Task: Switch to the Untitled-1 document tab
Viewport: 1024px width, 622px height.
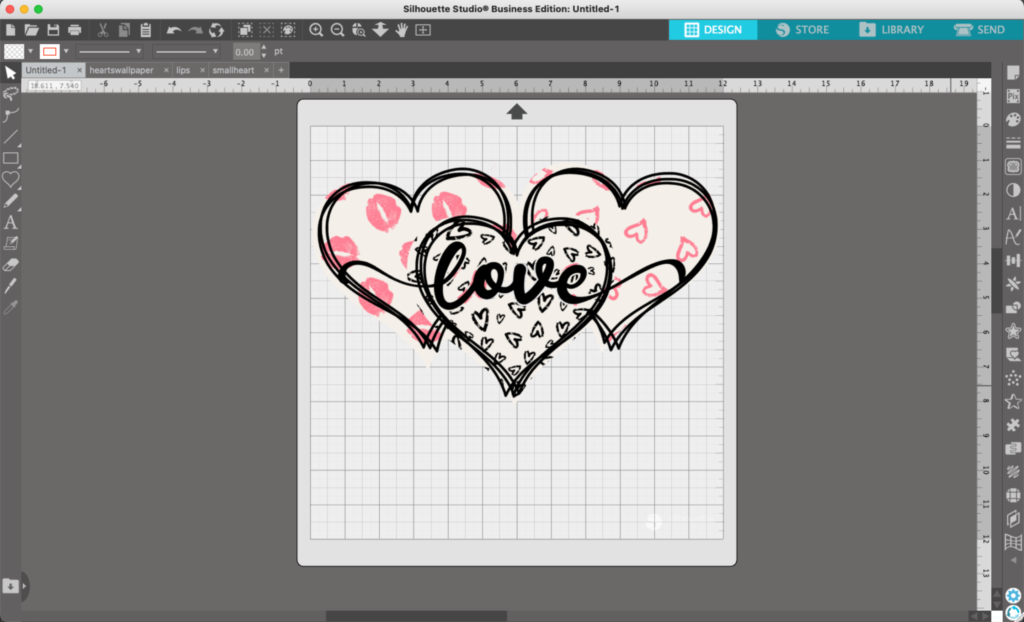Action: pos(46,70)
